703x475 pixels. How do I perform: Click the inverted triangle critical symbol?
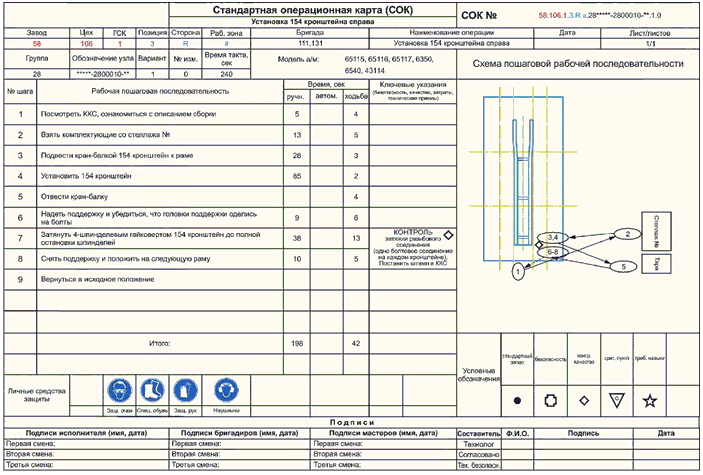(x=617, y=399)
